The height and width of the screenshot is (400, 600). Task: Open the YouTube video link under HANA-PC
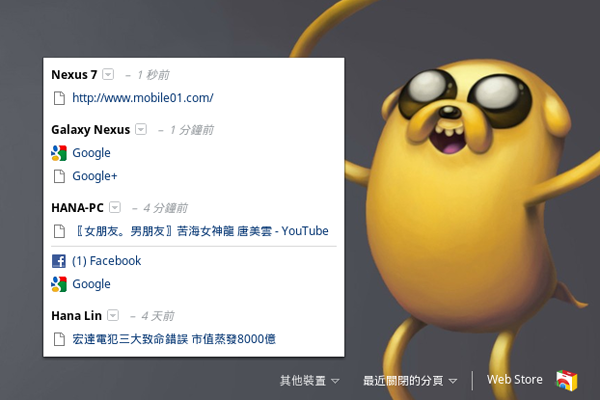click(201, 231)
